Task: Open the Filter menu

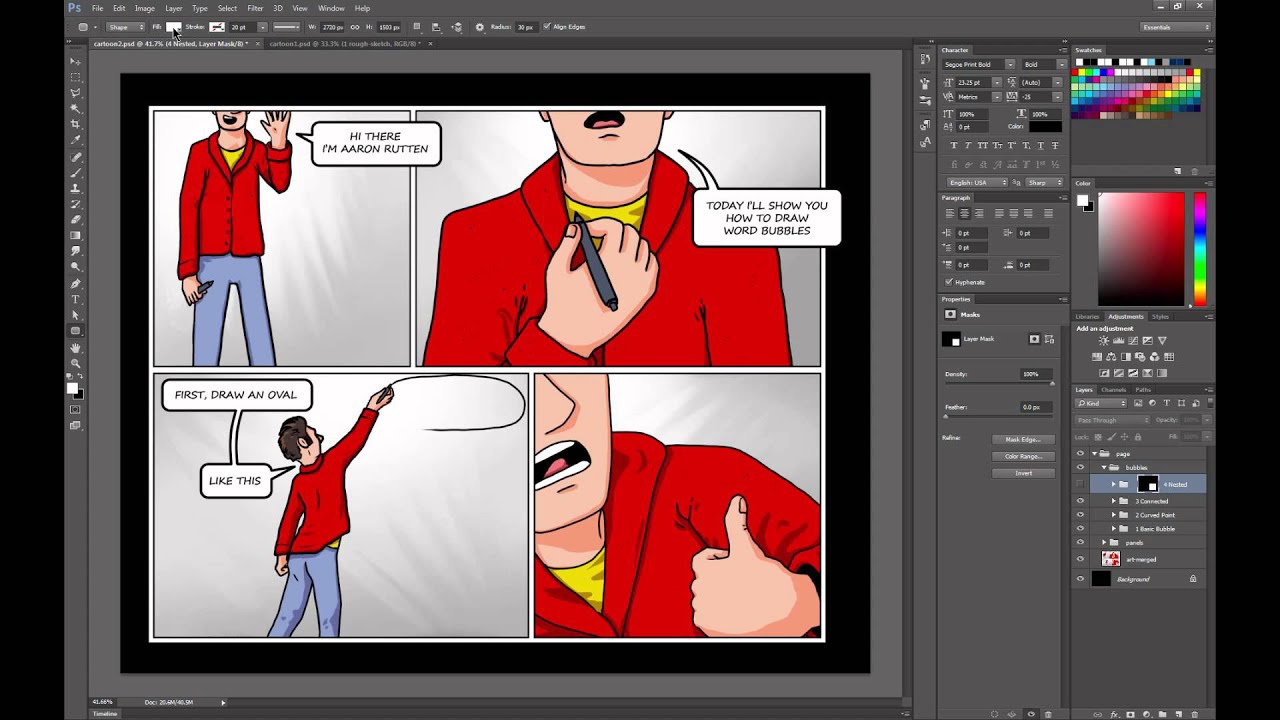Action: click(255, 8)
